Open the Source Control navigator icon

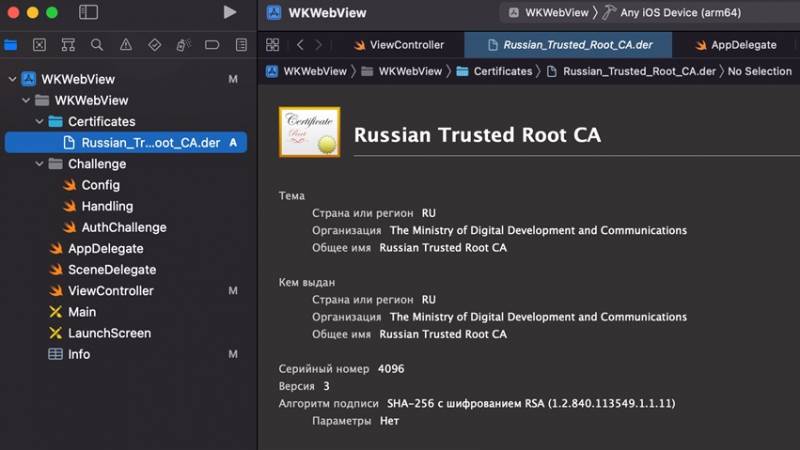[39, 45]
